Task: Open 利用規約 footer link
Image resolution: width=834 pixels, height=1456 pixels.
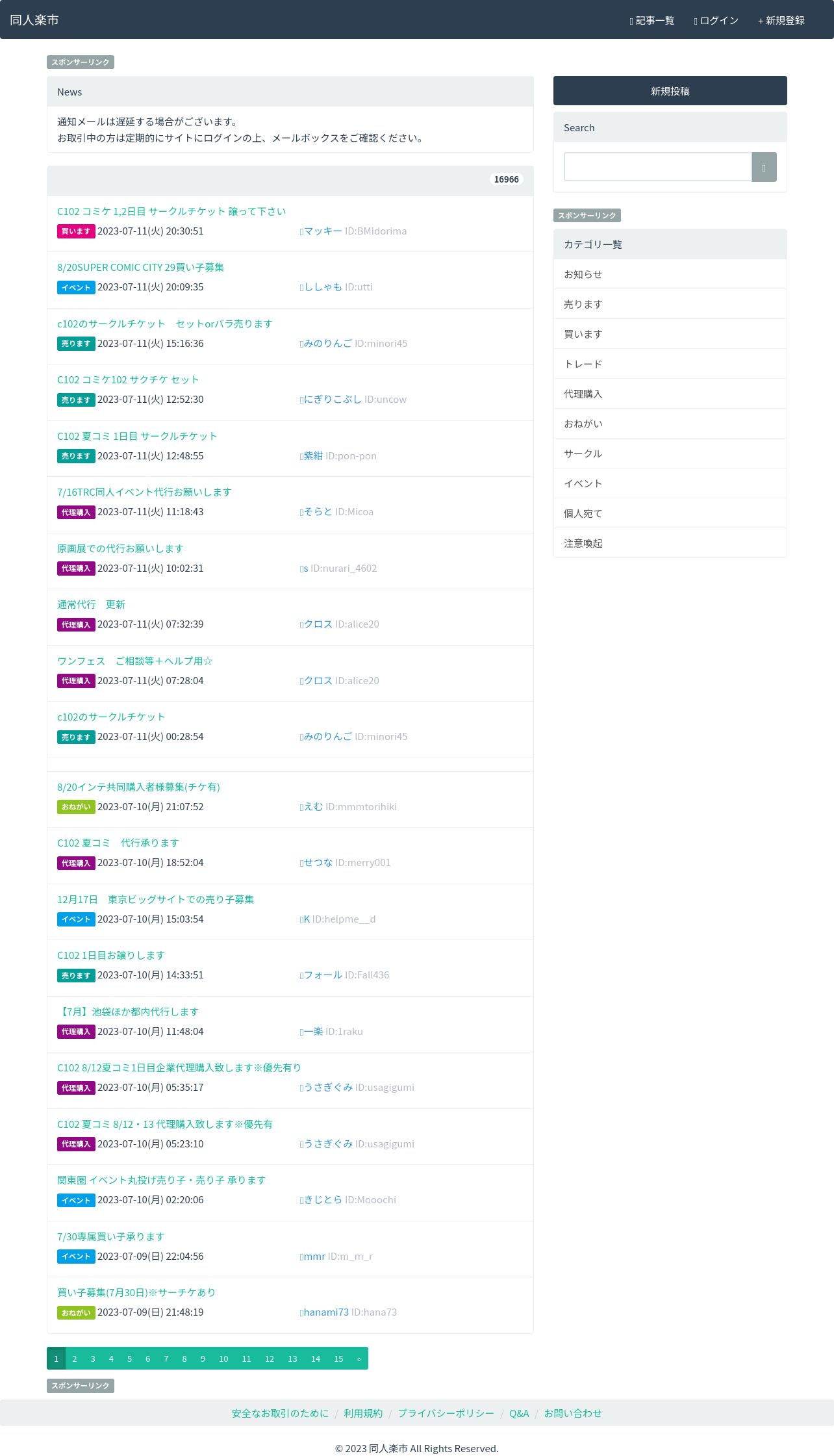Action: (363, 1413)
